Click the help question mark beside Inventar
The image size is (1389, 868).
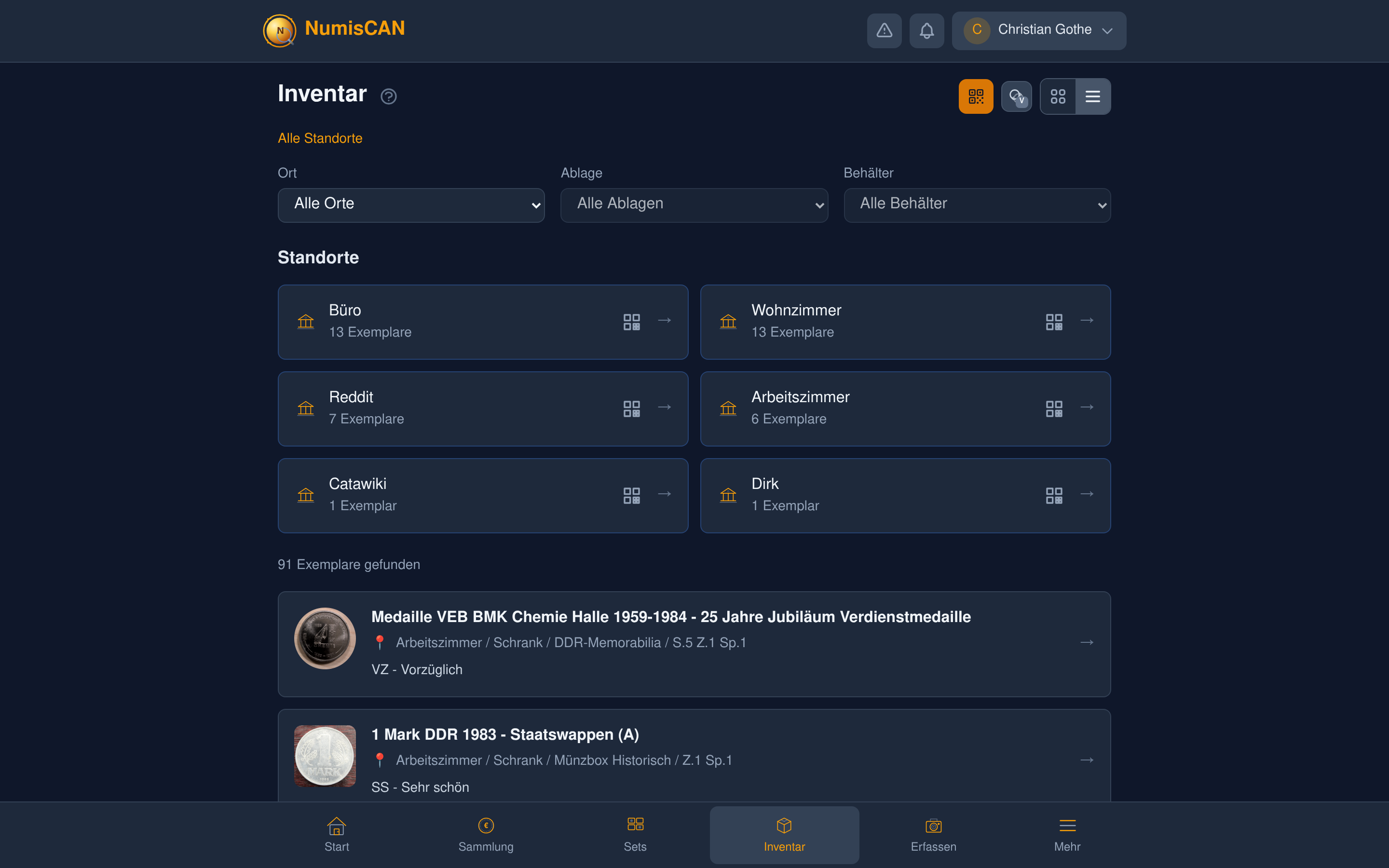coord(389,96)
